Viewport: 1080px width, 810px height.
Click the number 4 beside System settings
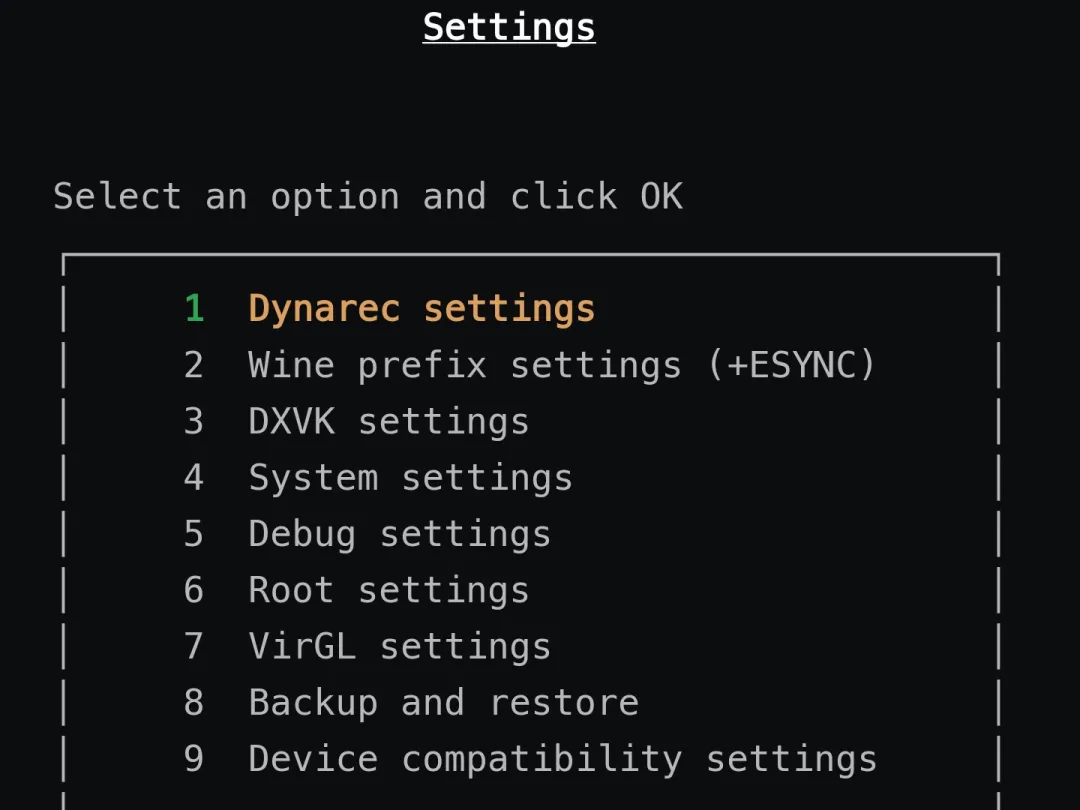coord(194,477)
